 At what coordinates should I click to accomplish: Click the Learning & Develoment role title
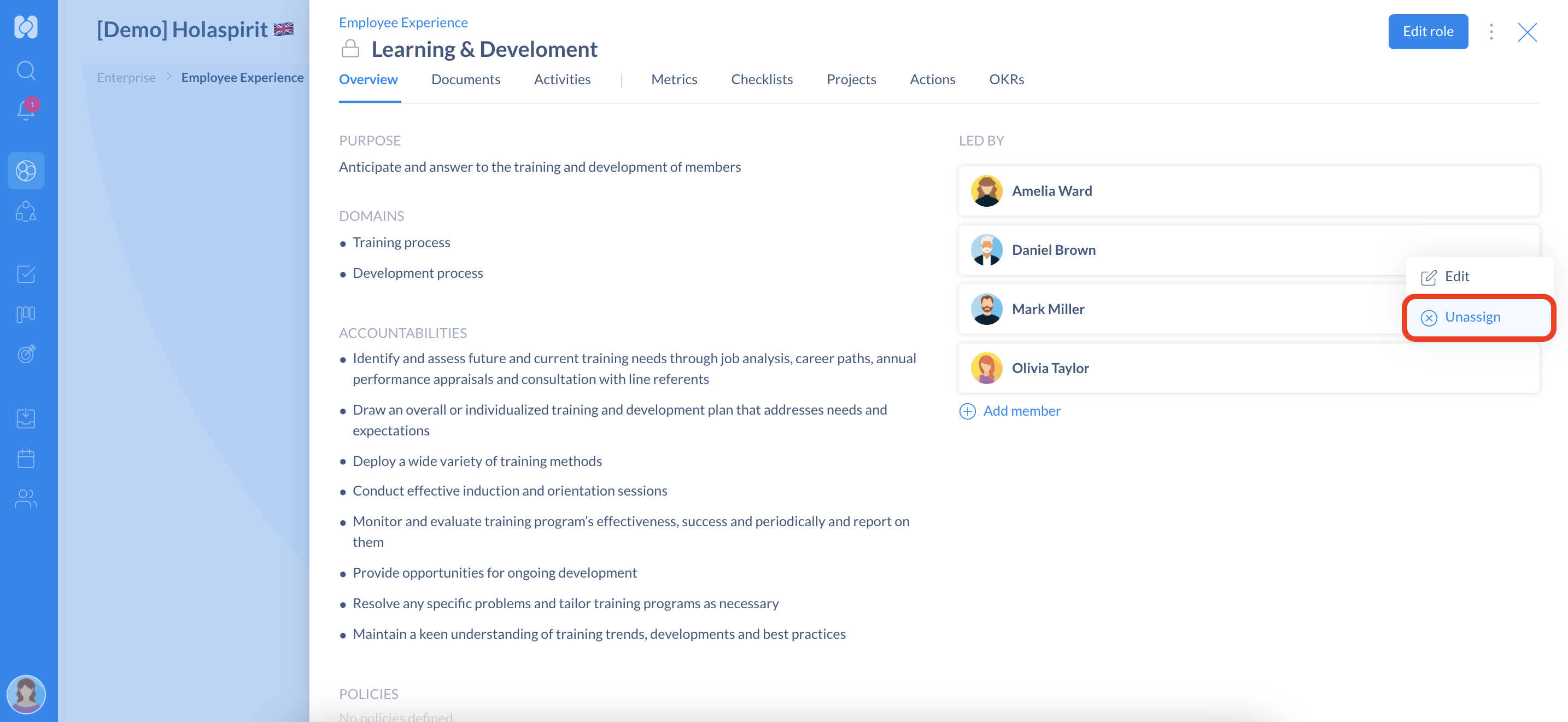484,49
